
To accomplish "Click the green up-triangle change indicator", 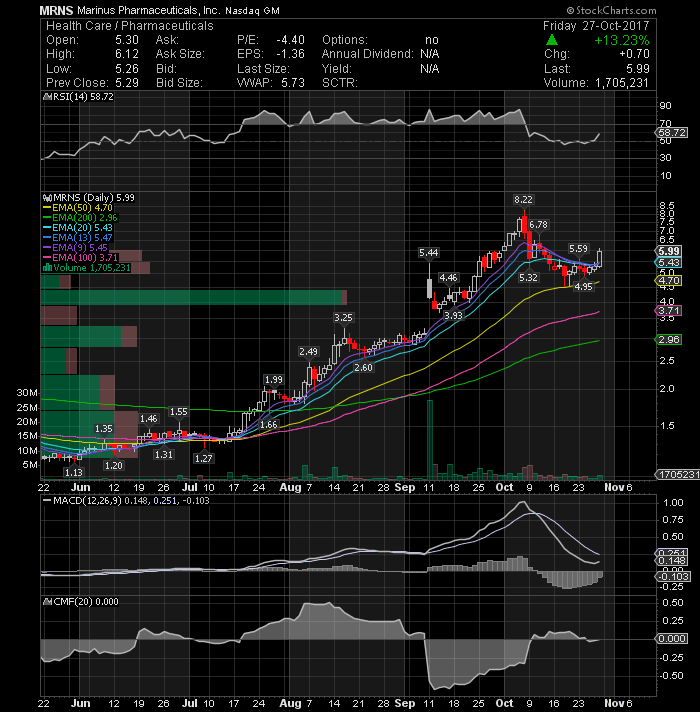I will click(552, 40).
